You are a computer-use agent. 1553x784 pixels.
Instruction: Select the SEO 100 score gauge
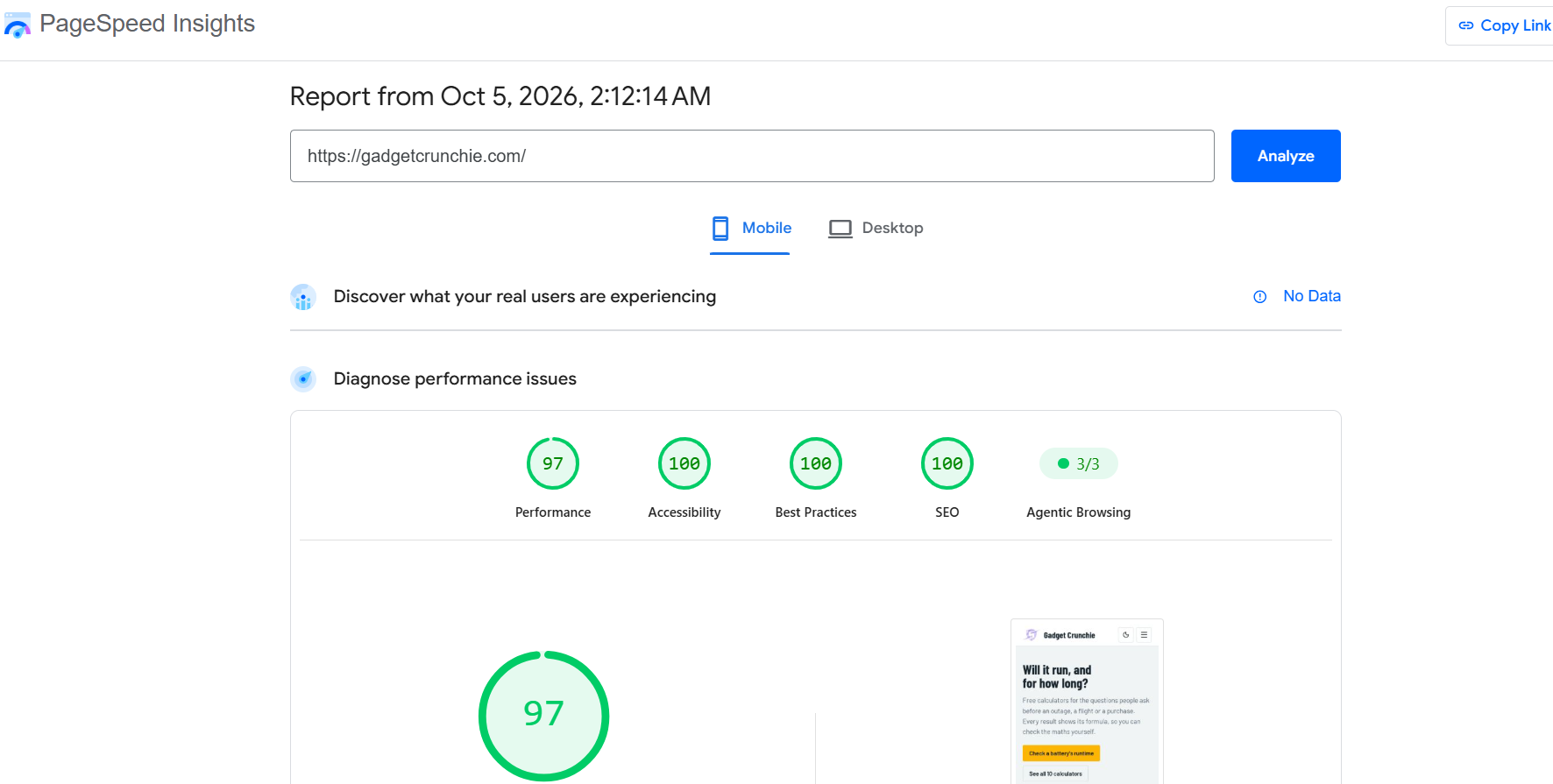947,463
